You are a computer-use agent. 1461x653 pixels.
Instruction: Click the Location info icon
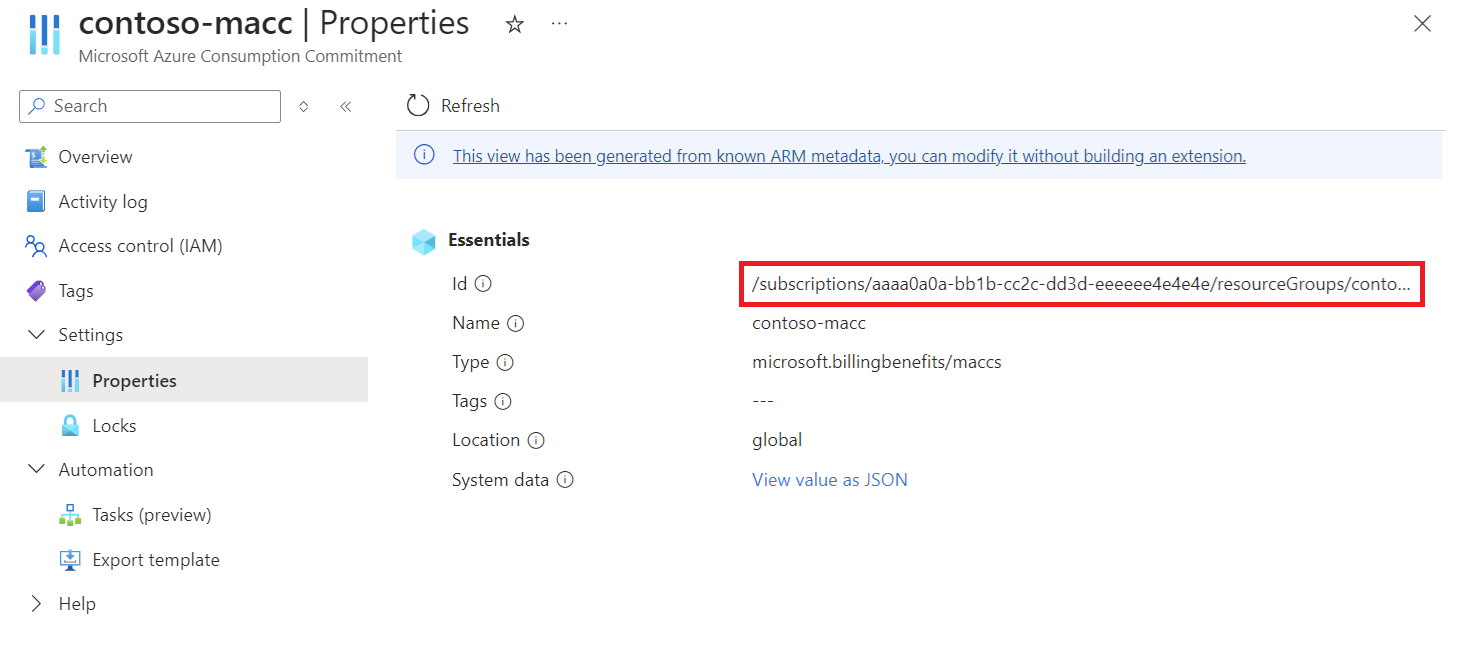[x=536, y=440]
